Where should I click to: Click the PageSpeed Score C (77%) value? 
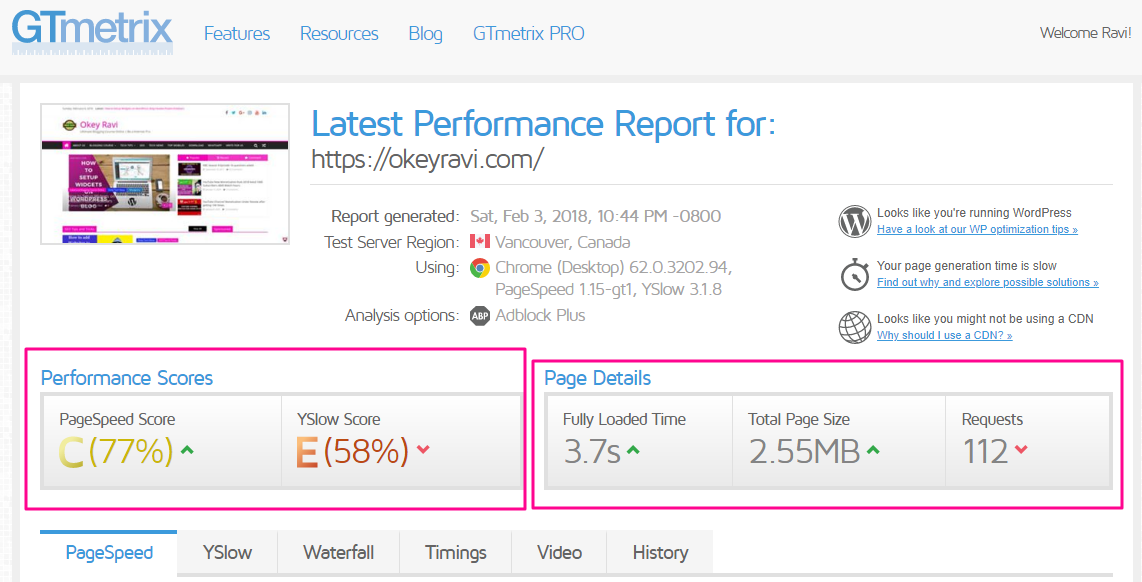click(116, 452)
